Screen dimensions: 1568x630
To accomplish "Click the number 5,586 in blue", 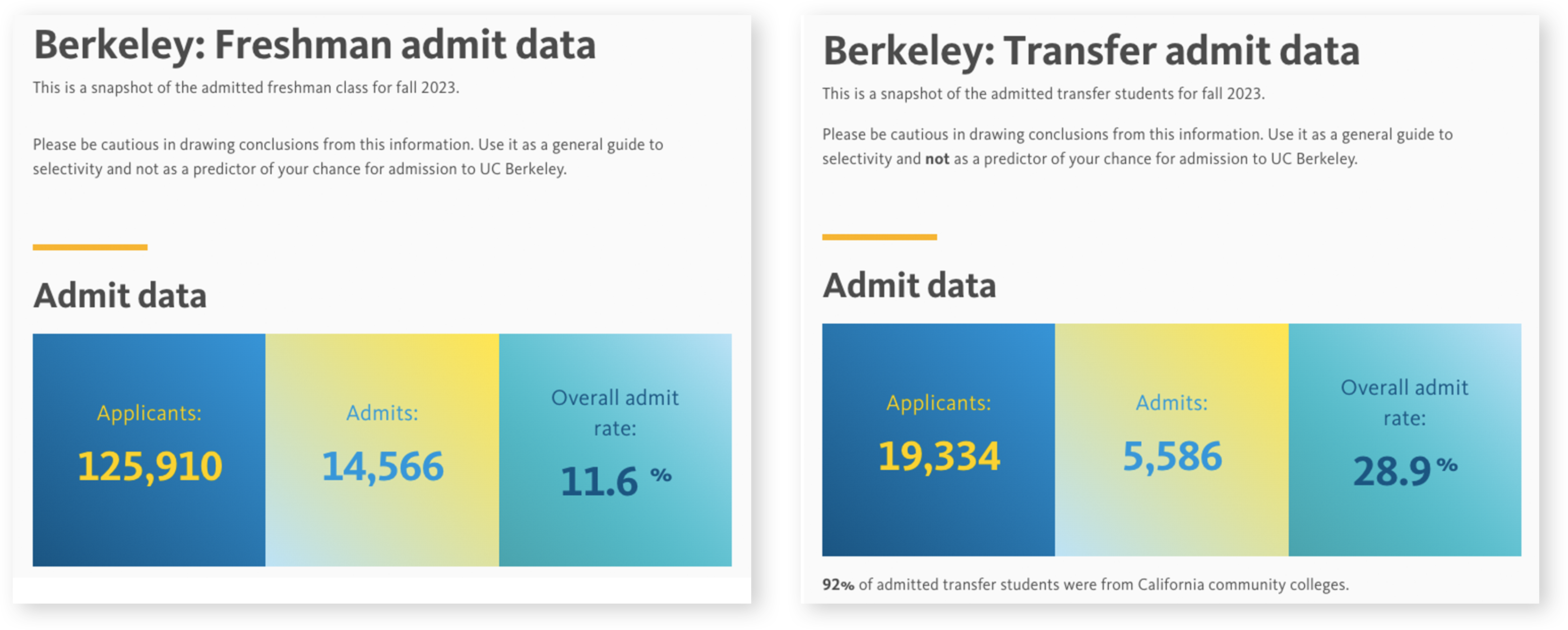I will point(1172,457).
